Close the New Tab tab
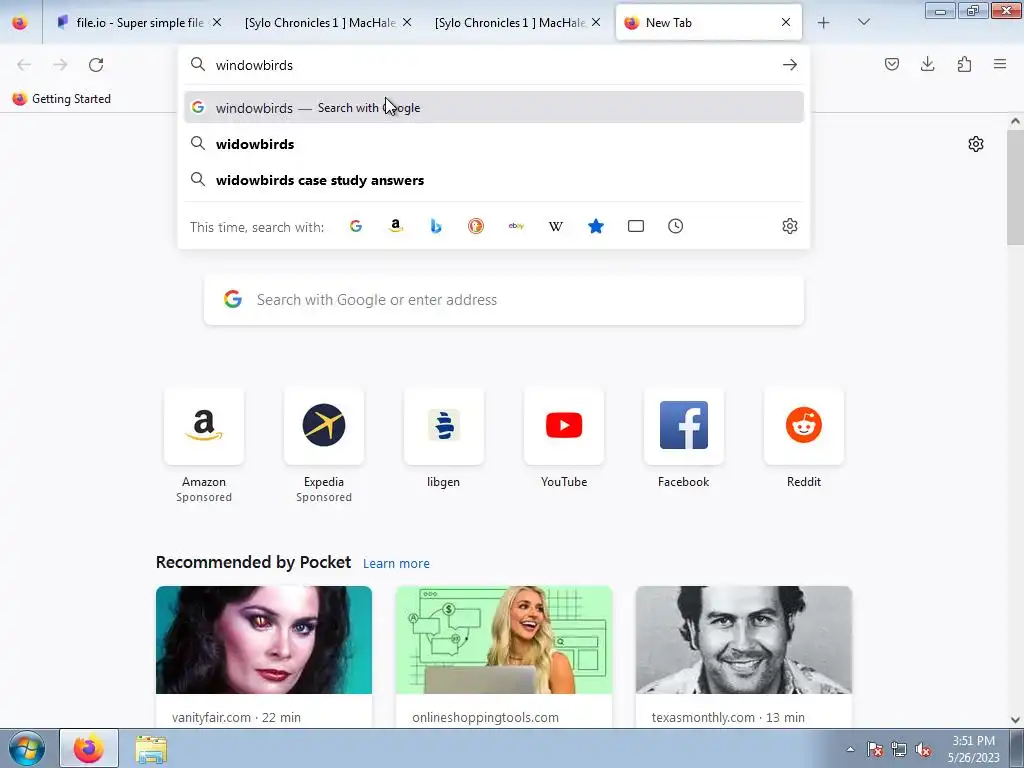This screenshot has height=768, width=1024. point(786,22)
